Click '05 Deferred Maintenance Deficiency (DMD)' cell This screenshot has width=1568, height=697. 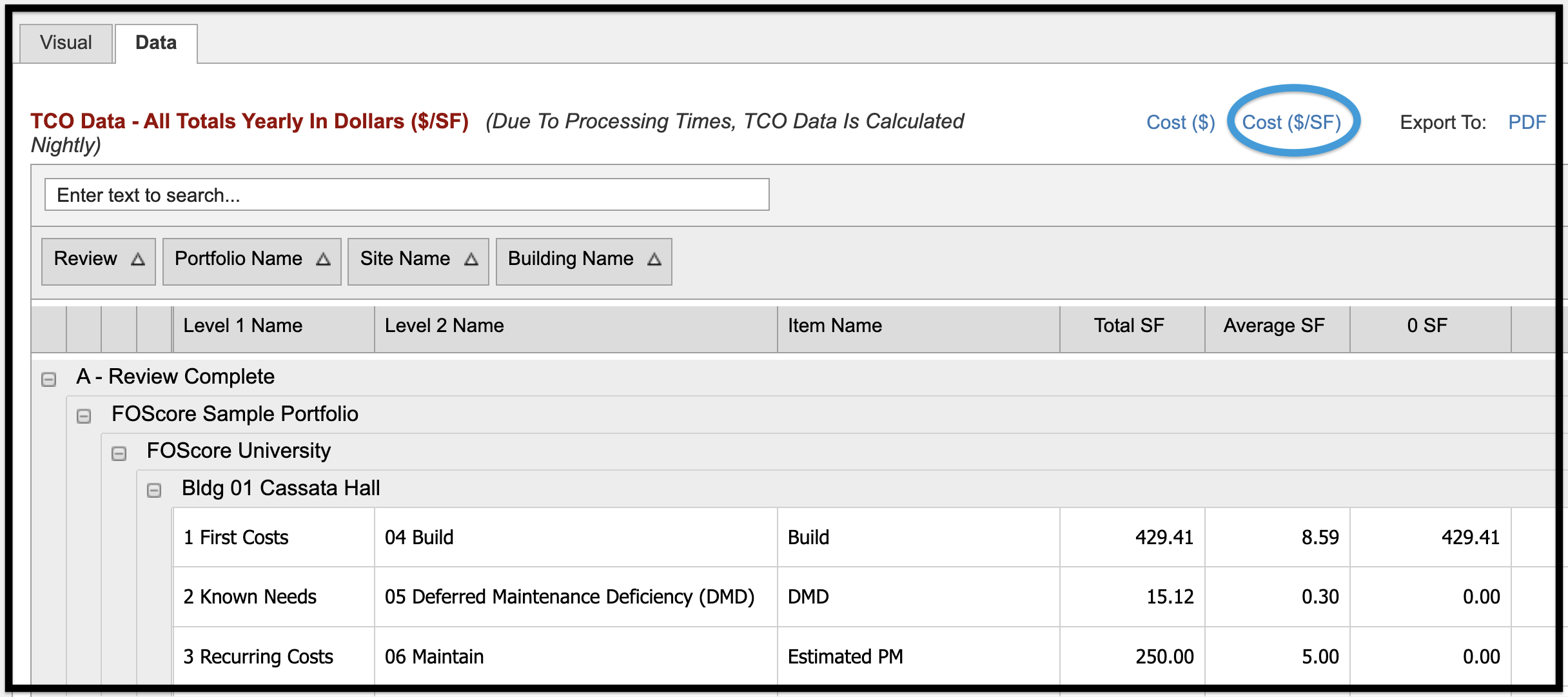point(576,597)
